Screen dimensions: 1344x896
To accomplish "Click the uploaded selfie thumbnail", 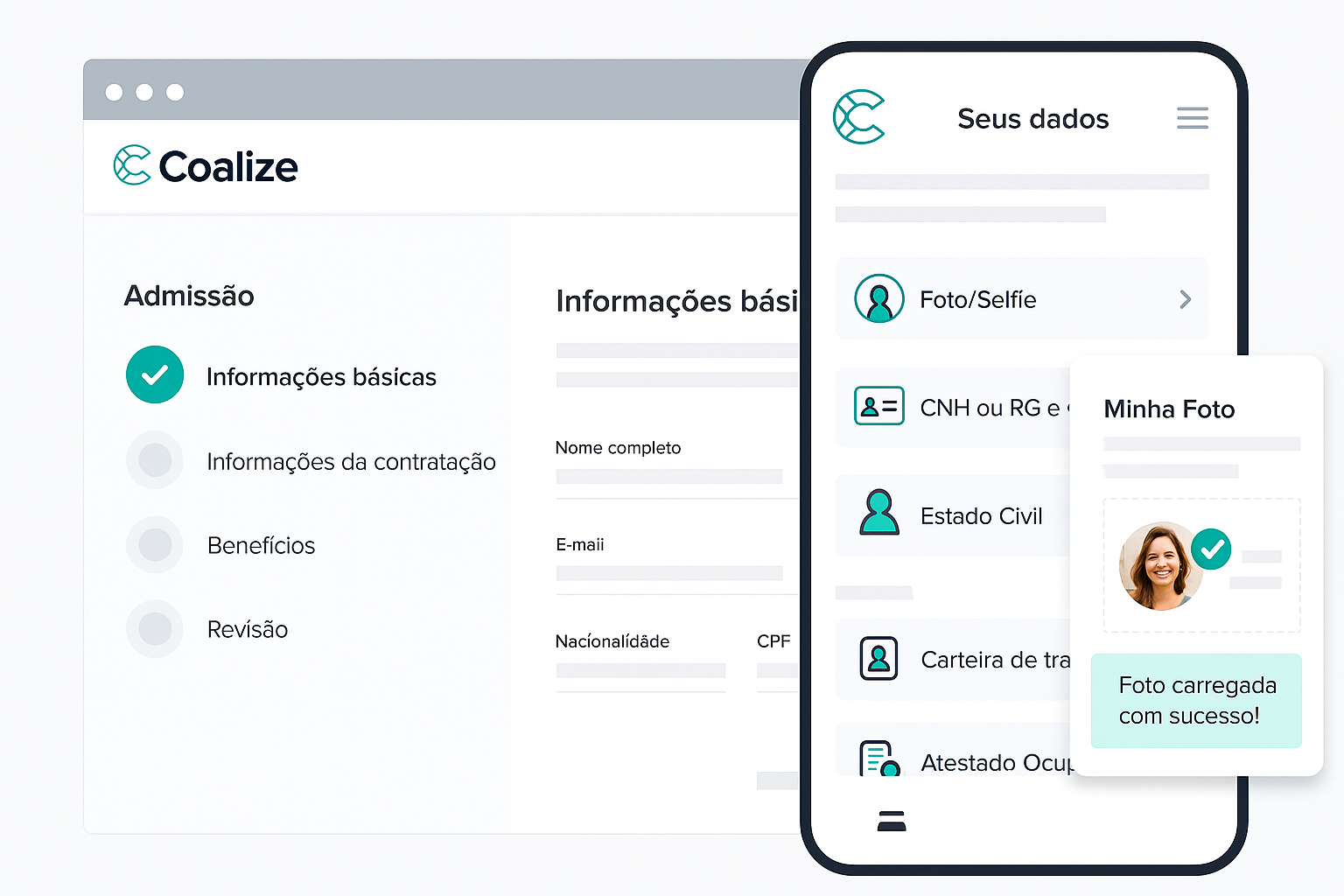I will point(1159,566).
